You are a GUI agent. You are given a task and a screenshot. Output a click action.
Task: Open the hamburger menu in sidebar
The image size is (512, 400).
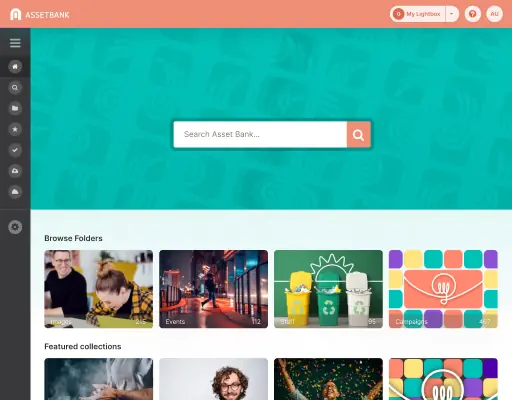[15, 43]
